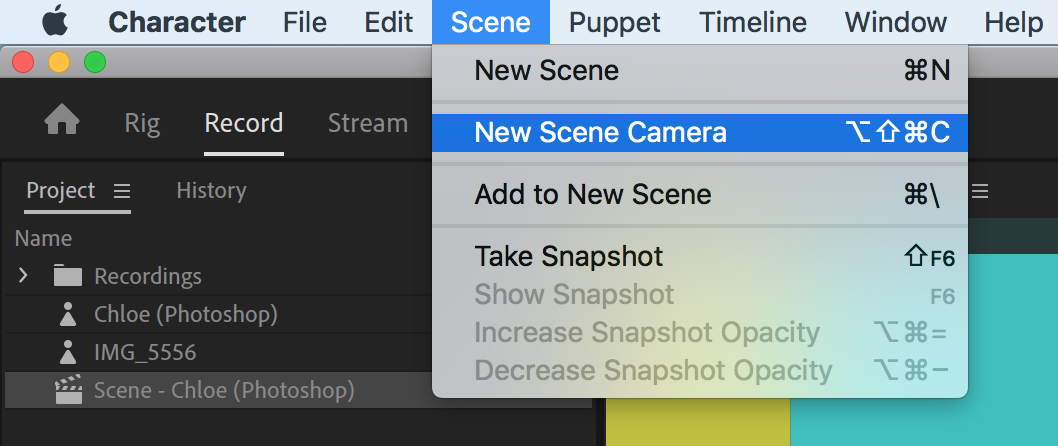1058x446 pixels.
Task: Select the Chloe (Photoshop) puppet icon
Action: [x=68, y=314]
